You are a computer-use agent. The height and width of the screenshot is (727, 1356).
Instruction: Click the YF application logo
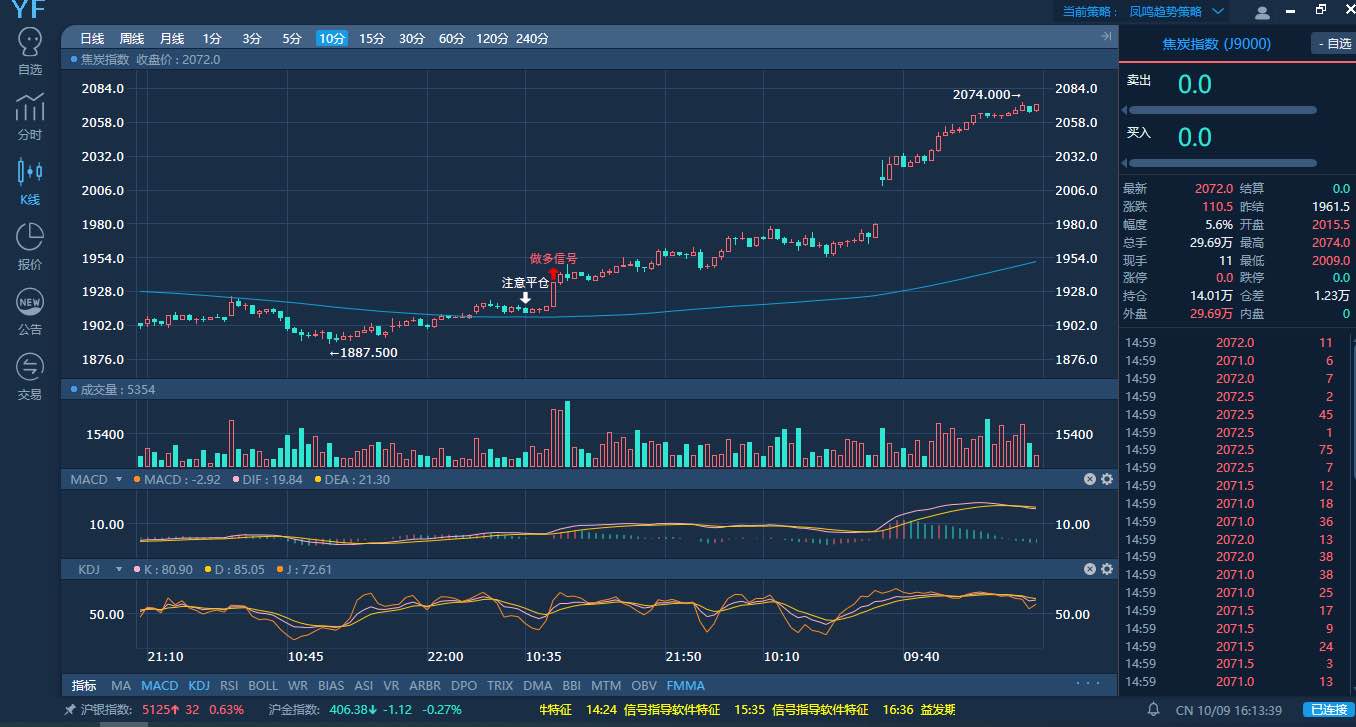click(27, 10)
